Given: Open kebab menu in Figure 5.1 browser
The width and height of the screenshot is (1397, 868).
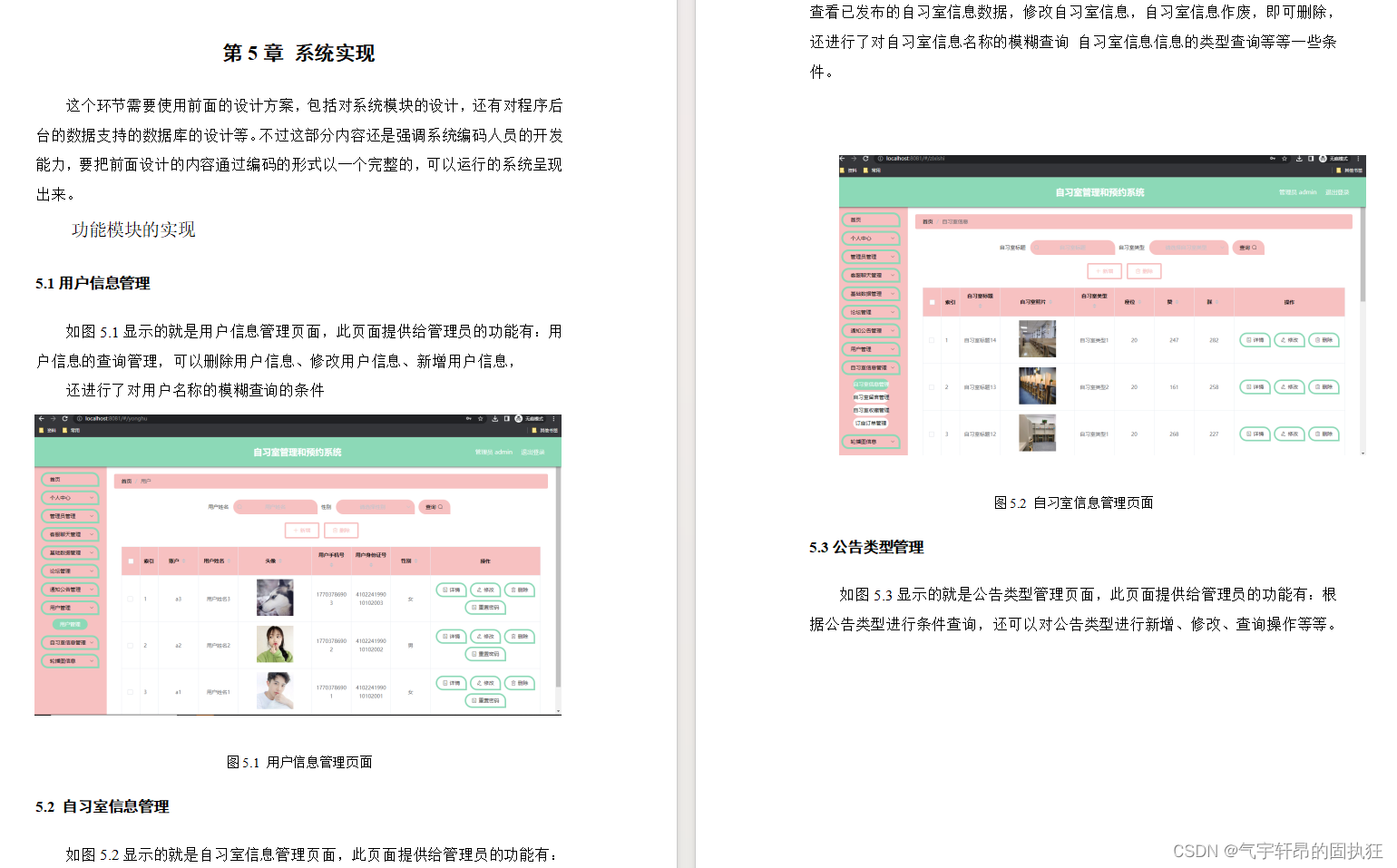Looking at the screenshot, I should point(553,419).
